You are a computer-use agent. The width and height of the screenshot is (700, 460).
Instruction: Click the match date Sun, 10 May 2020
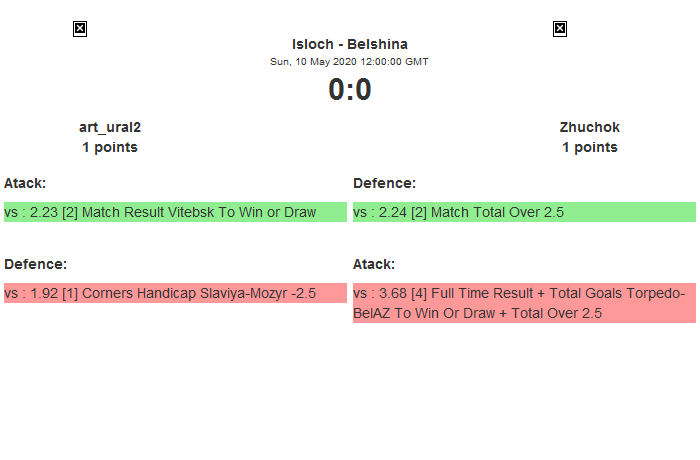(349, 62)
